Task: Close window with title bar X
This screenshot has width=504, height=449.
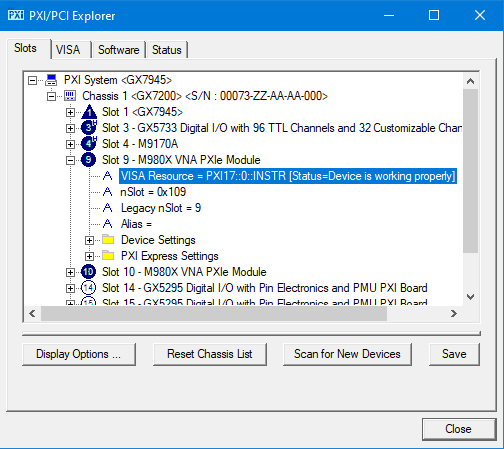Action: pyautogui.click(x=480, y=15)
